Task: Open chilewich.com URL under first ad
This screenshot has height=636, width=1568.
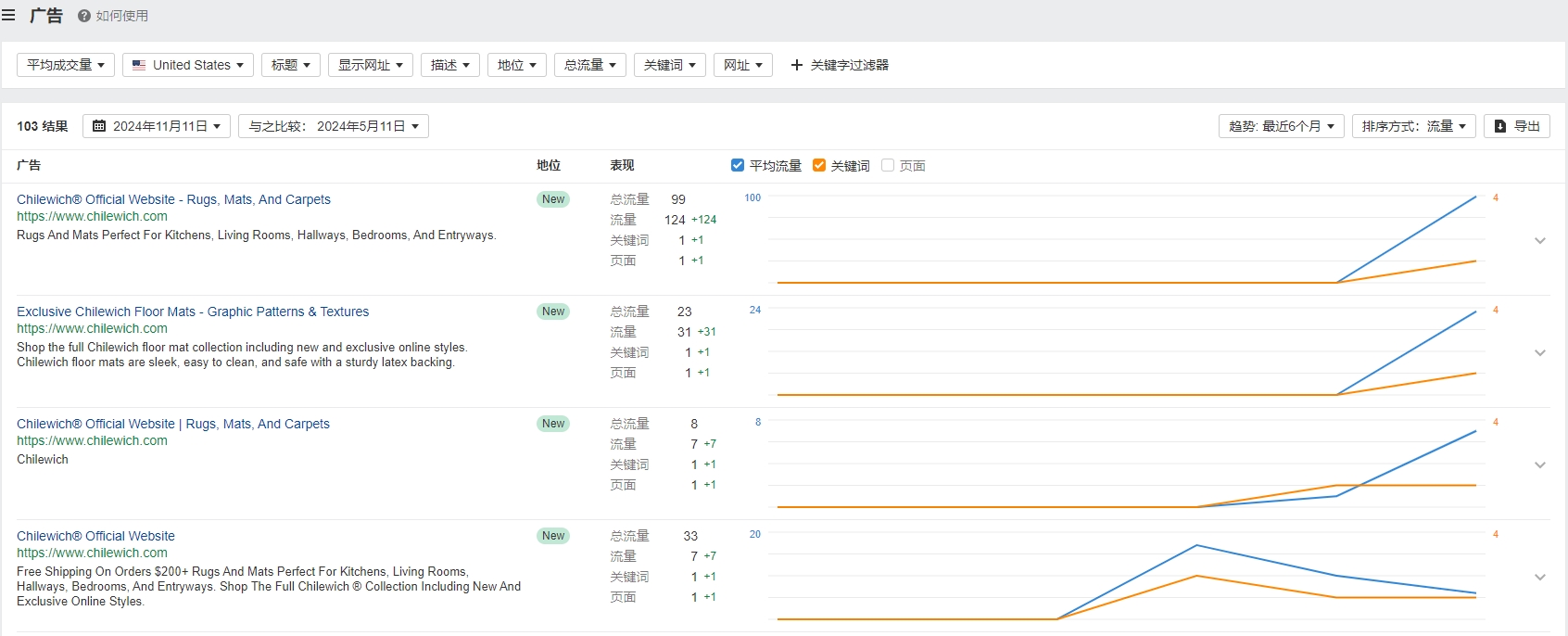Action: (x=92, y=216)
